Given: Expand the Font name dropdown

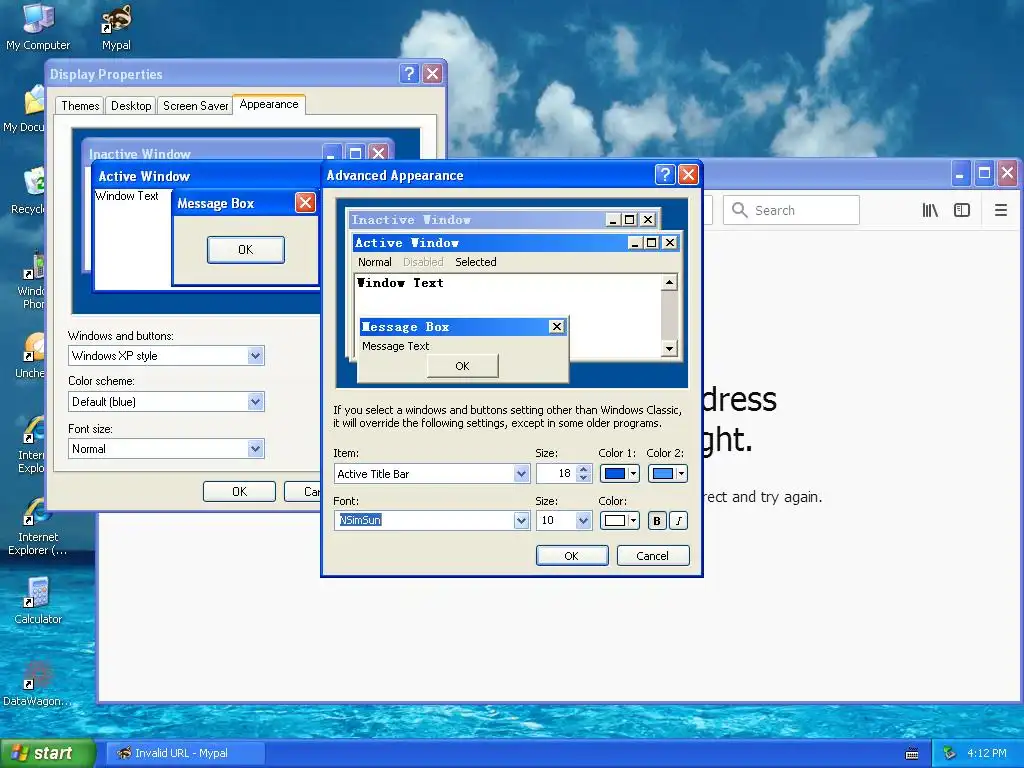Looking at the screenshot, I should (x=521, y=520).
